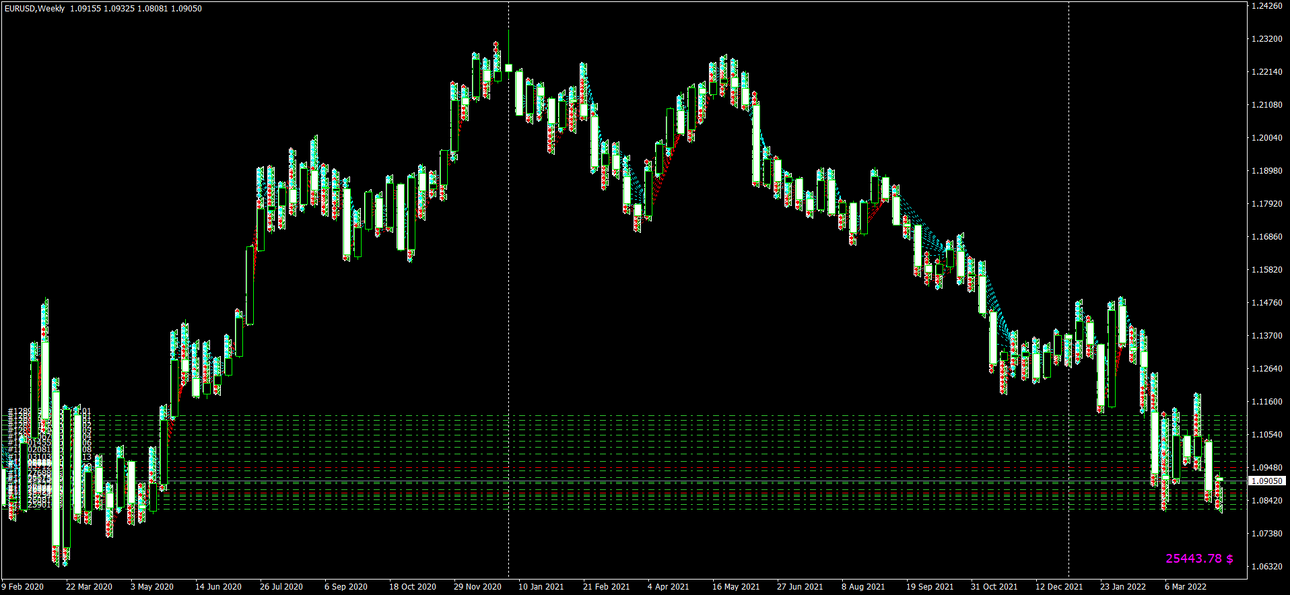
Task: Click the 25443.78 $ balance label
Action: coord(1200,558)
